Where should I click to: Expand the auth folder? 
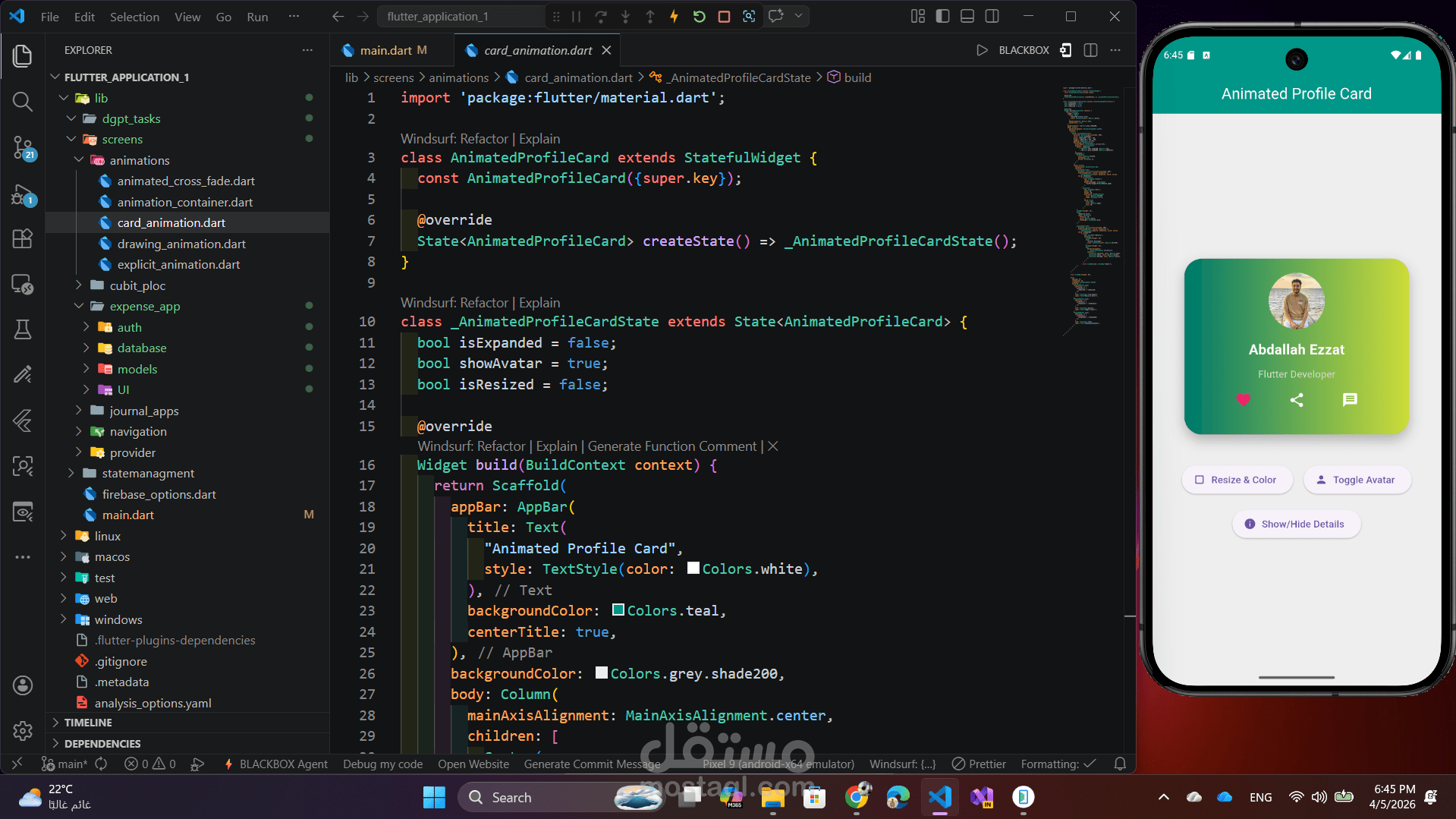click(86, 327)
